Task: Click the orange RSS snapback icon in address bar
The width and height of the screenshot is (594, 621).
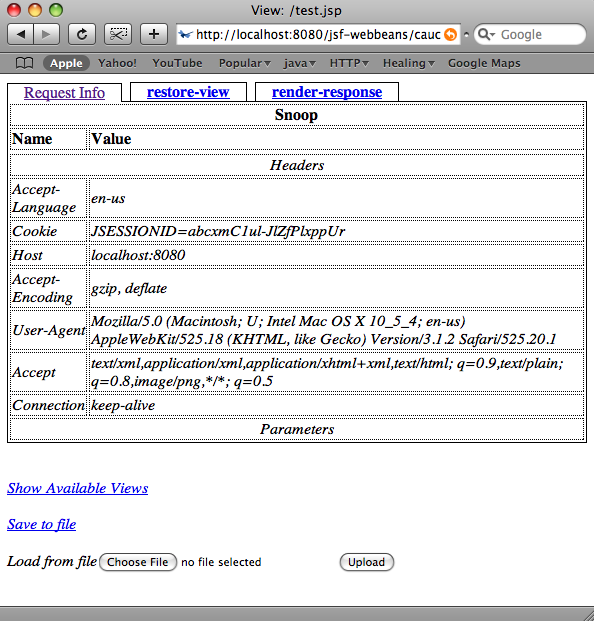Action: pos(450,35)
